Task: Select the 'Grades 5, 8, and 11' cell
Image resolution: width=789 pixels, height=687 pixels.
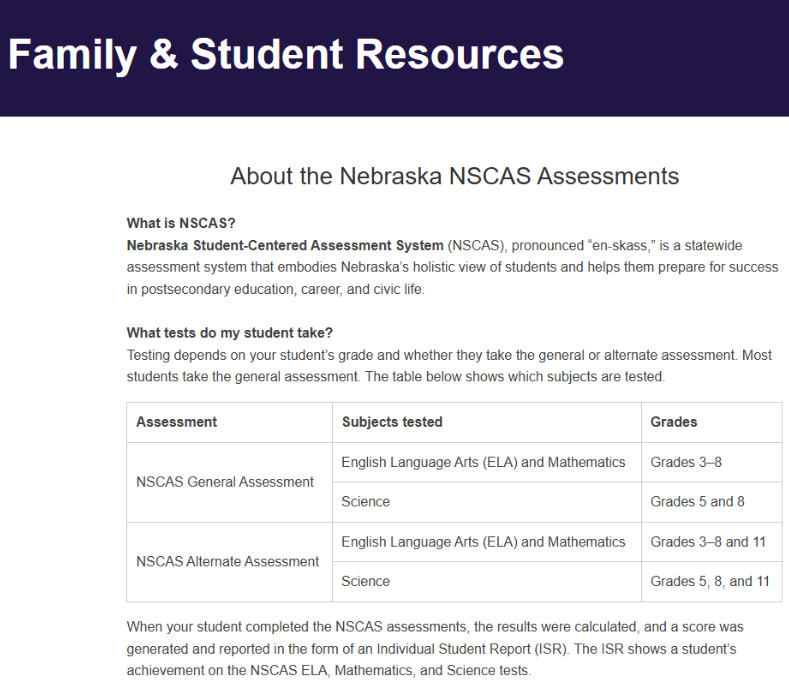Action: pyautogui.click(x=712, y=581)
